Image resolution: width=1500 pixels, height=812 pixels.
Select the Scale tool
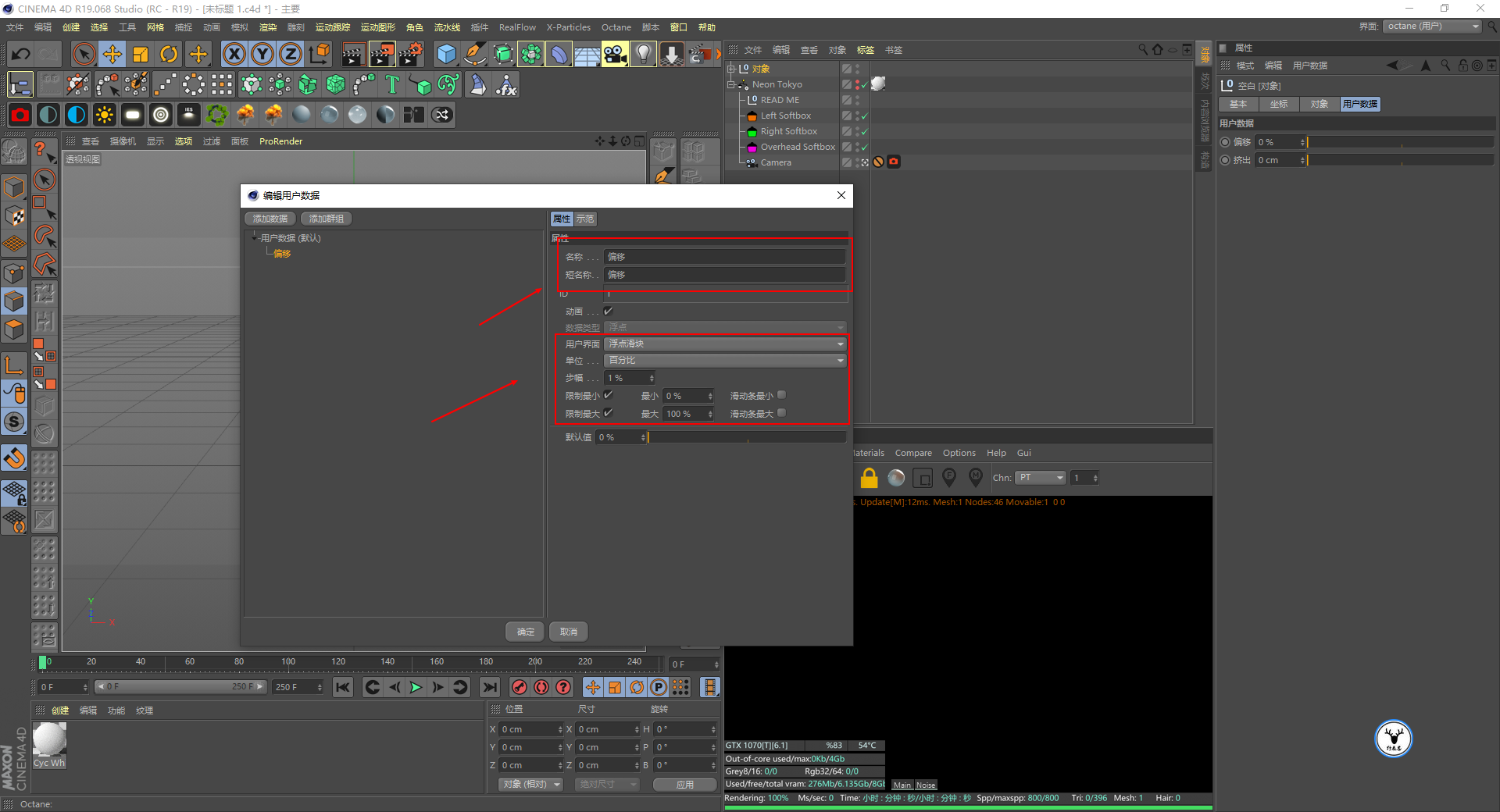point(141,54)
